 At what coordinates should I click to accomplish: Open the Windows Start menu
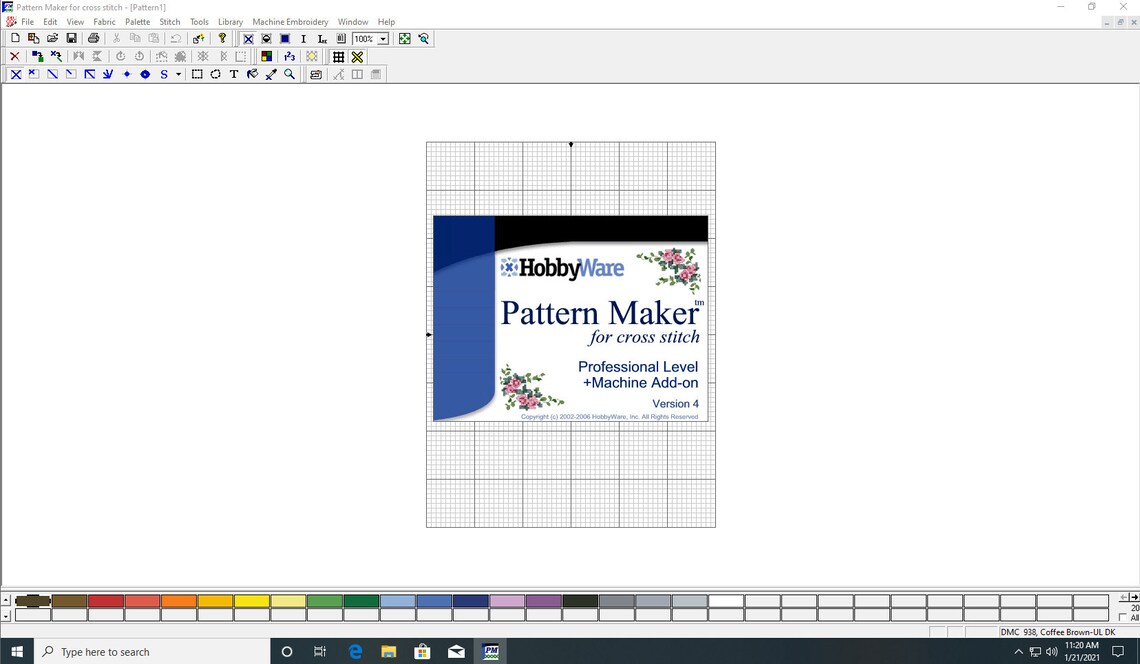click(16, 651)
